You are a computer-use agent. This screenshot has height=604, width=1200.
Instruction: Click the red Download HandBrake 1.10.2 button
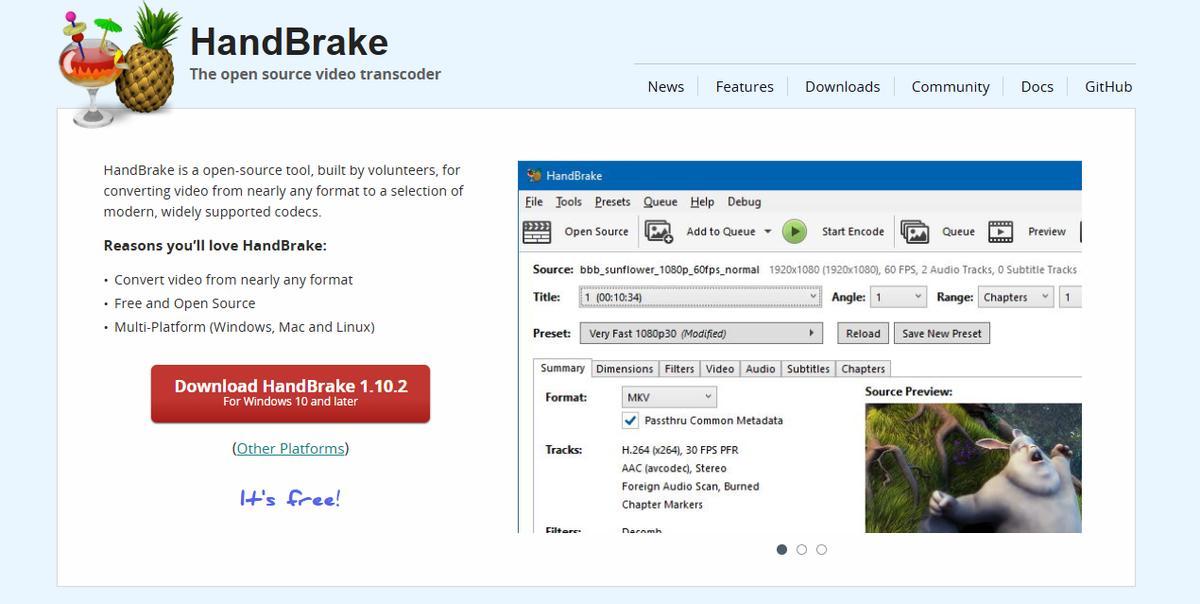pos(290,393)
